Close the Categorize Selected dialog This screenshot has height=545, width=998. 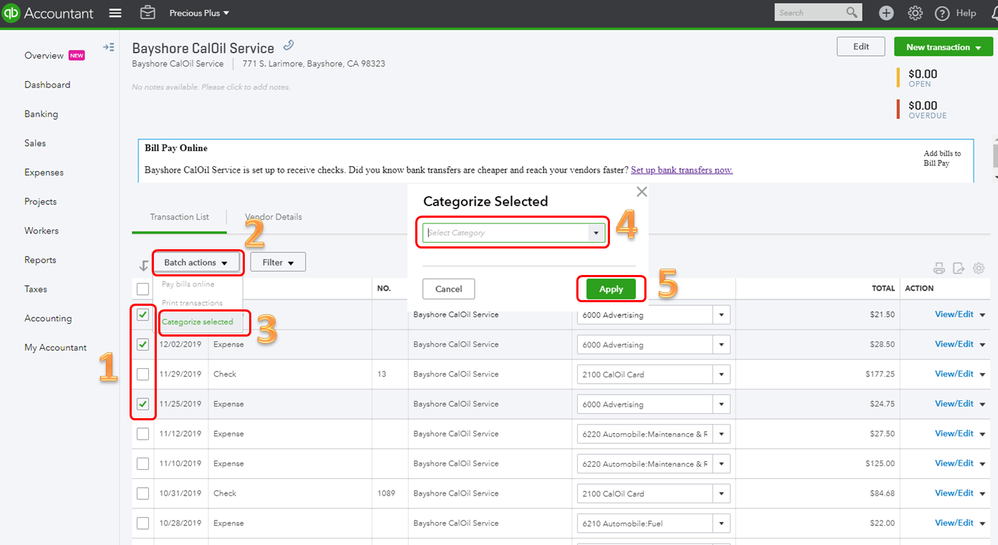tap(642, 192)
